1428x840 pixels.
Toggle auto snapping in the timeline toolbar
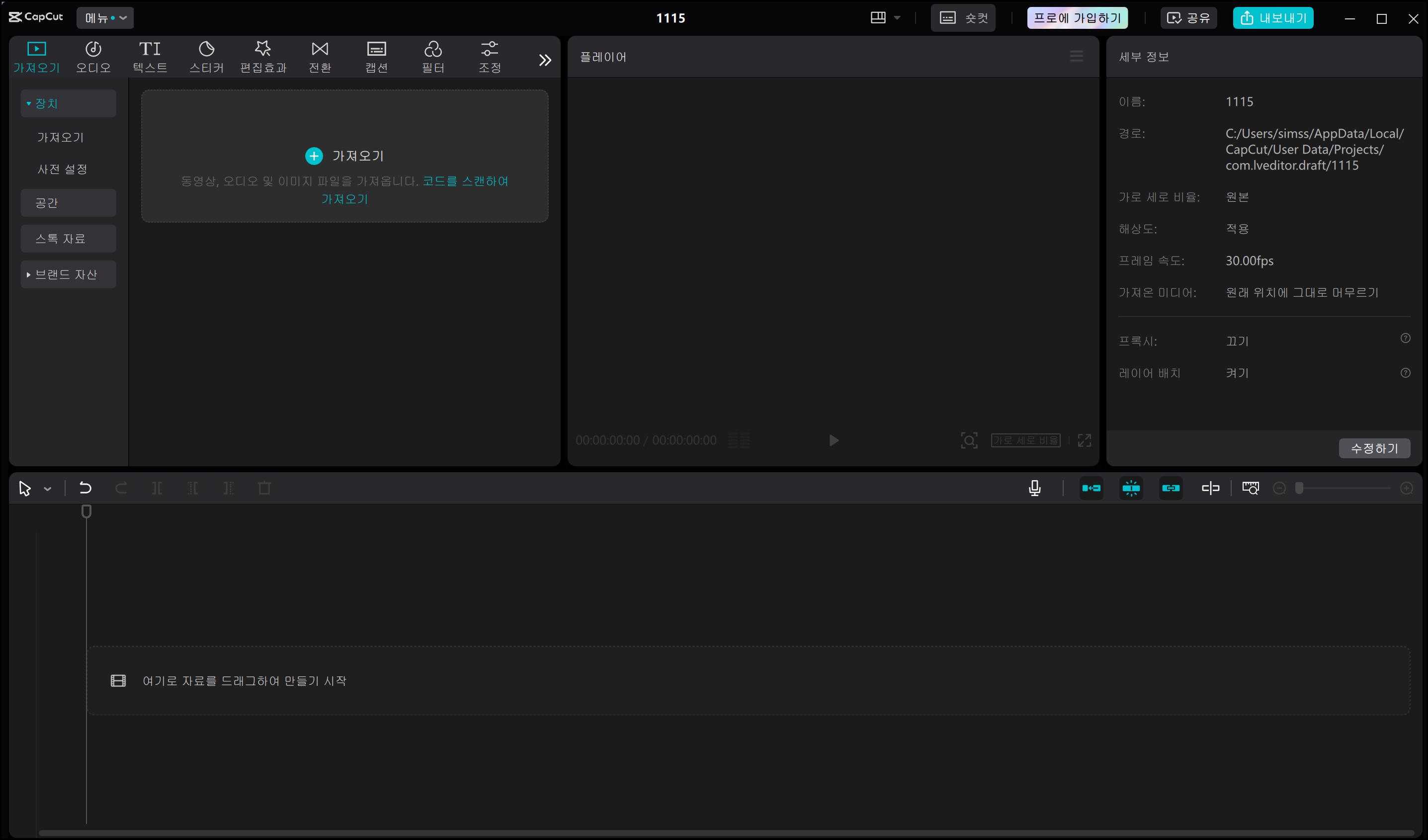tap(1131, 488)
